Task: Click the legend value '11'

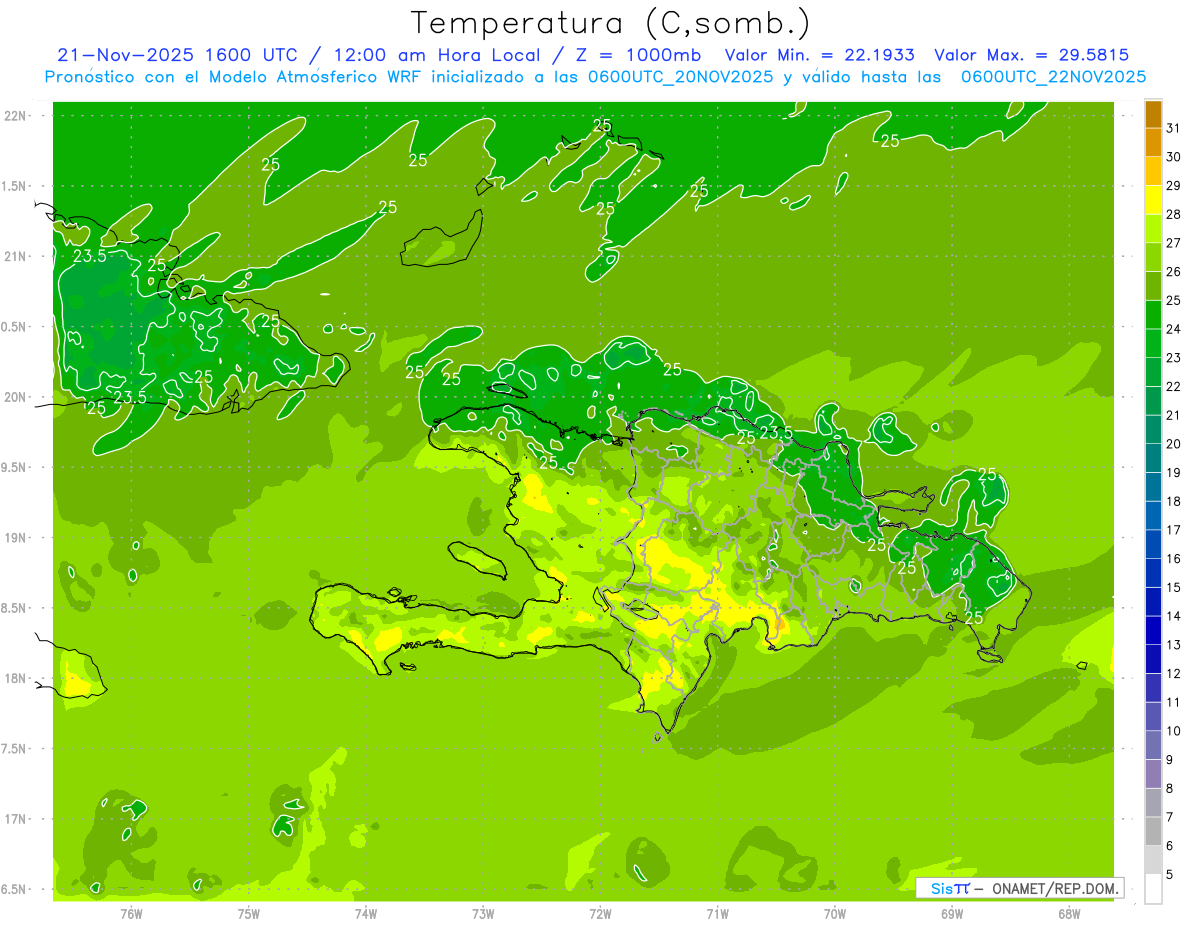Action: [1174, 703]
